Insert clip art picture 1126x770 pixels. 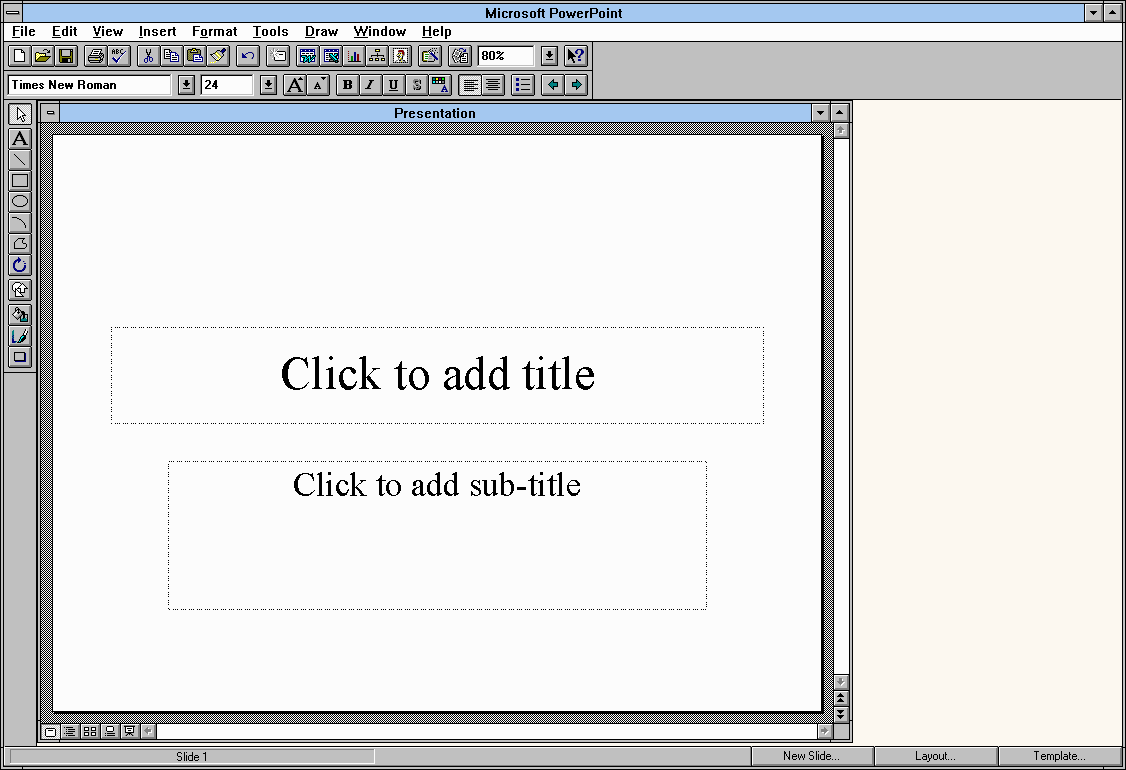(401, 55)
